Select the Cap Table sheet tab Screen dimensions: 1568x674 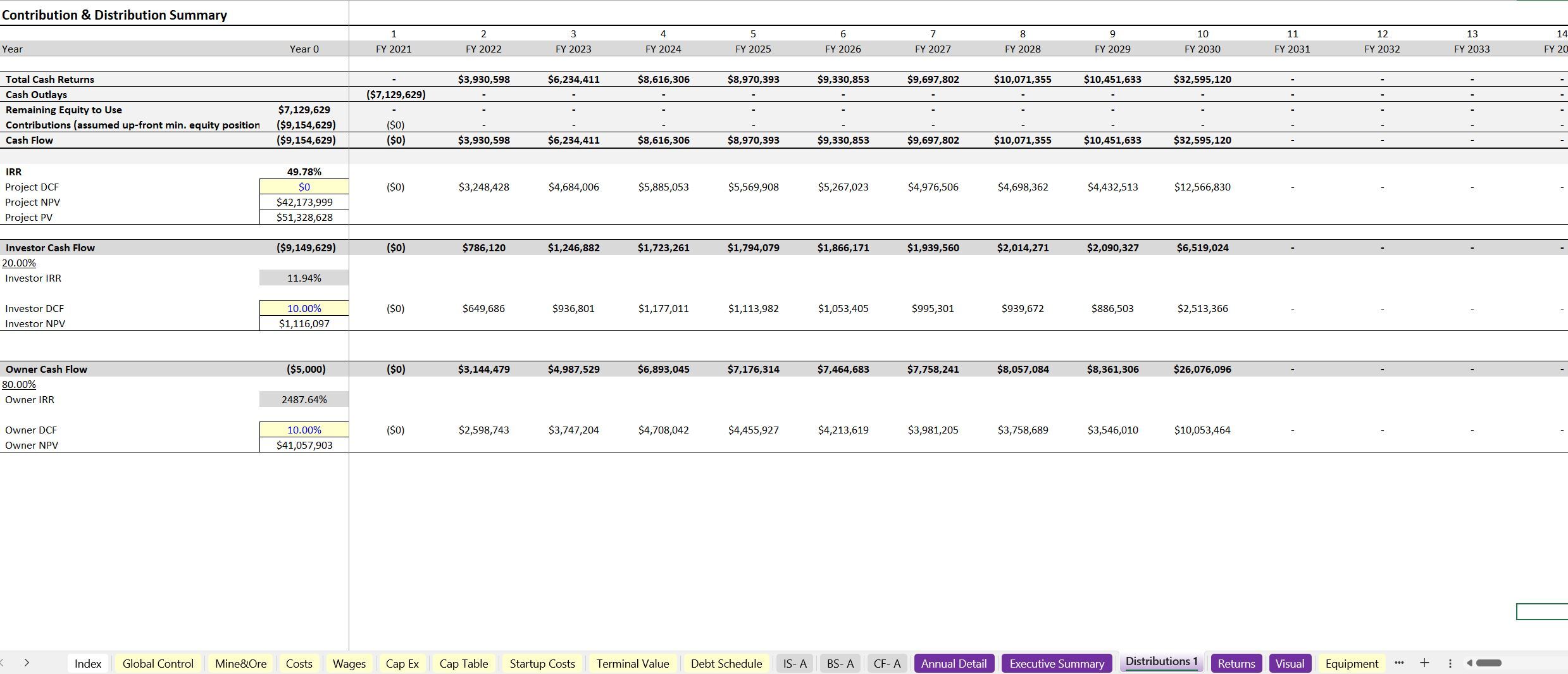click(x=464, y=663)
